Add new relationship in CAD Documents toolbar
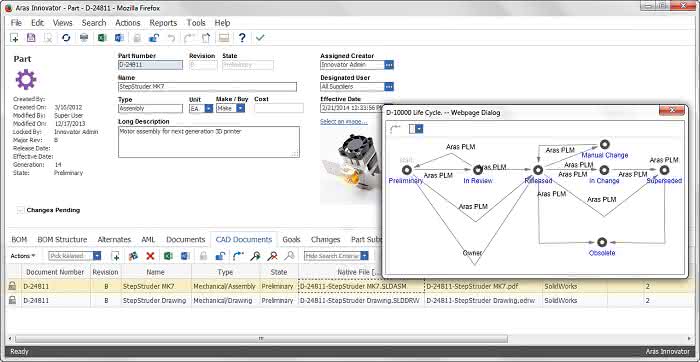 click(116, 256)
